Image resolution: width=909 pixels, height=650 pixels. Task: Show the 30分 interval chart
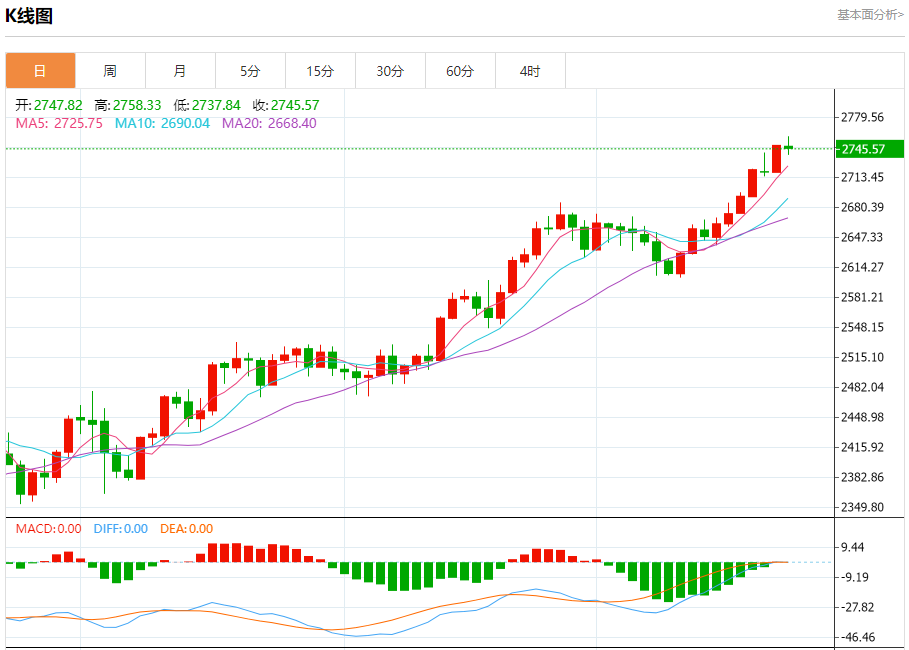(390, 71)
